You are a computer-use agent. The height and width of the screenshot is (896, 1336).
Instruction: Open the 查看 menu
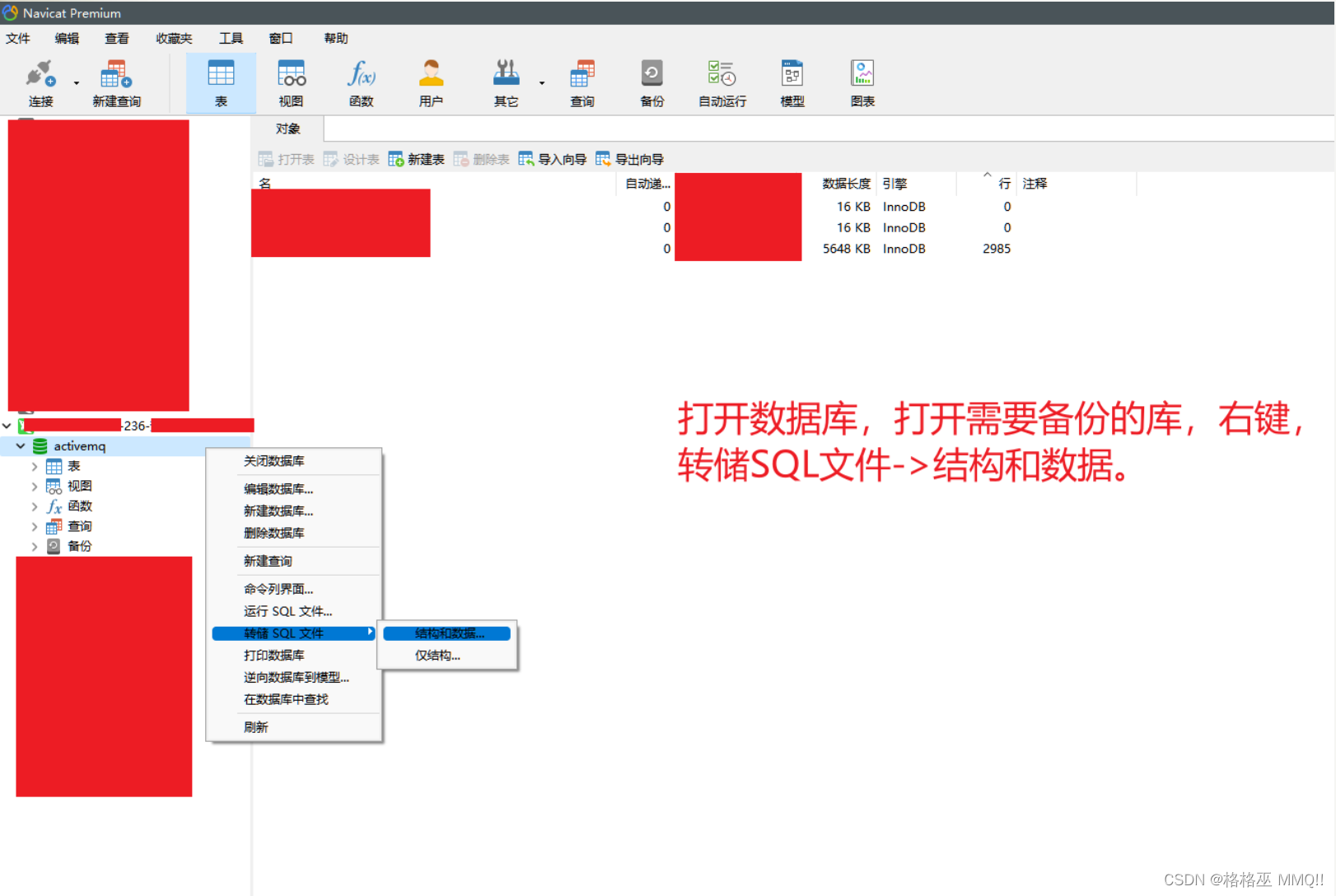coord(117,38)
